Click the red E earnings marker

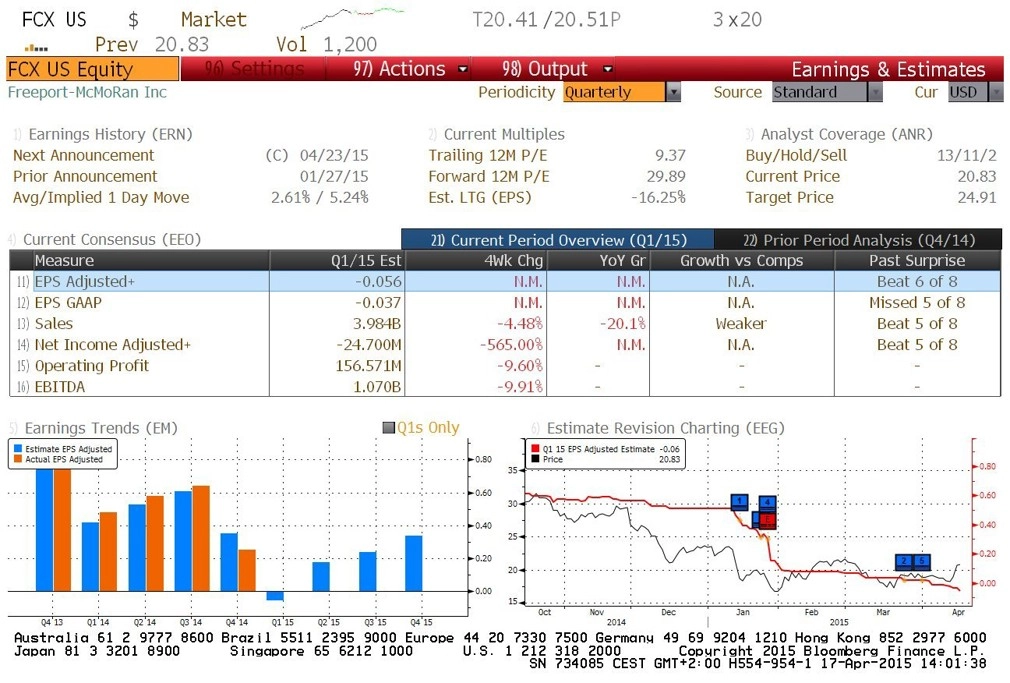click(x=767, y=520)
